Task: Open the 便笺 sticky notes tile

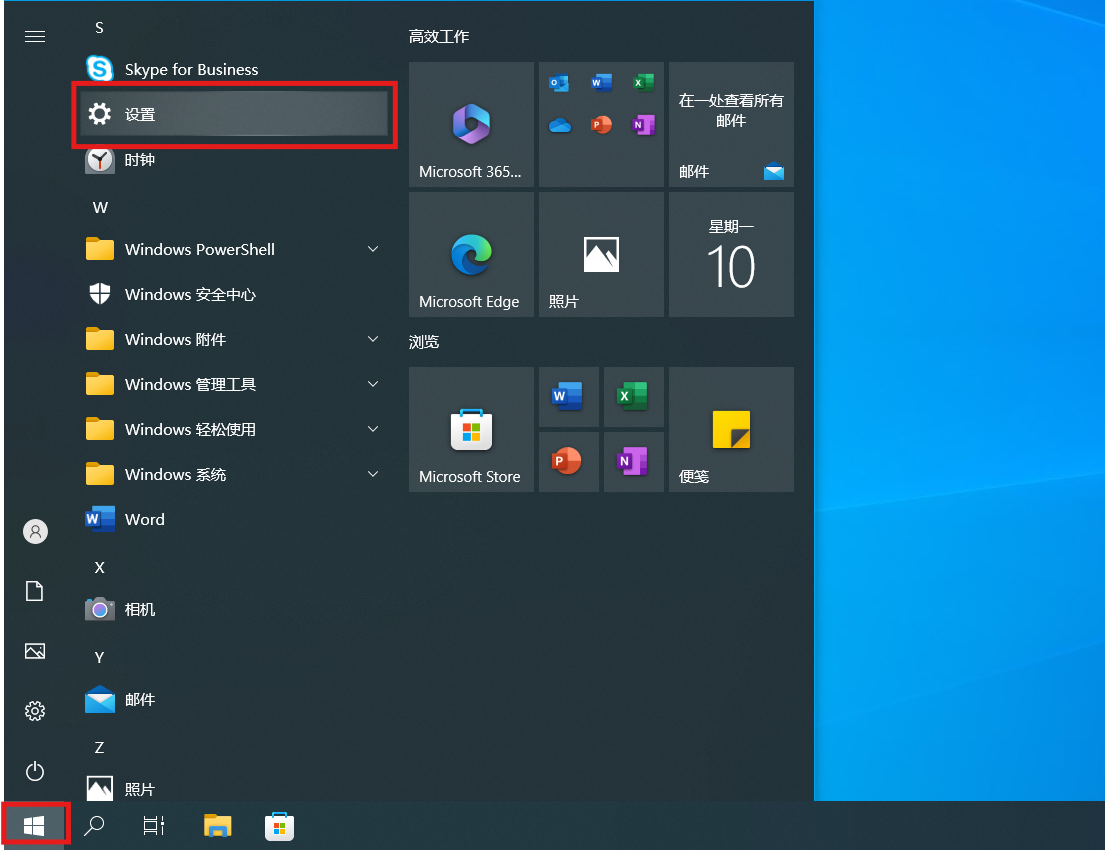Action: (731, 429)
